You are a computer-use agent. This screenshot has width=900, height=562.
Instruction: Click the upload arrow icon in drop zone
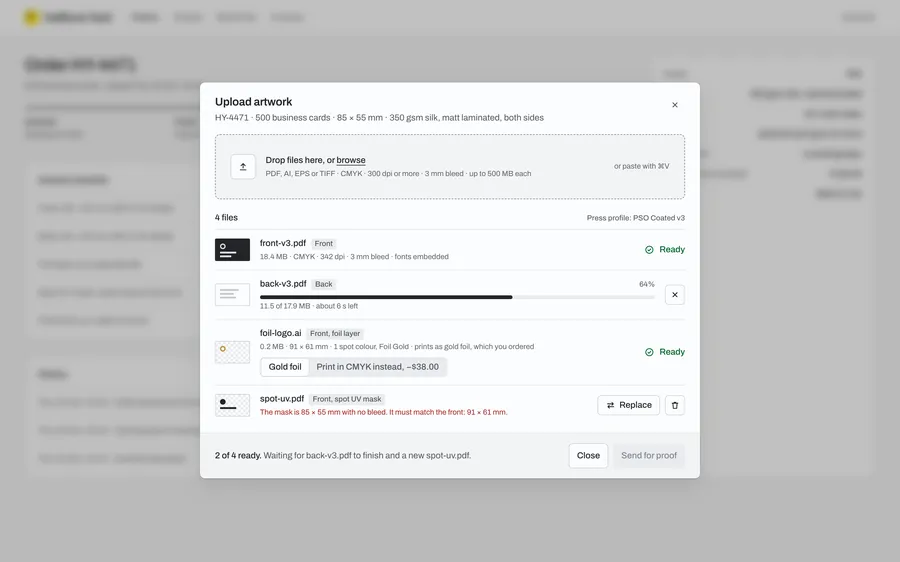[243, 166]
